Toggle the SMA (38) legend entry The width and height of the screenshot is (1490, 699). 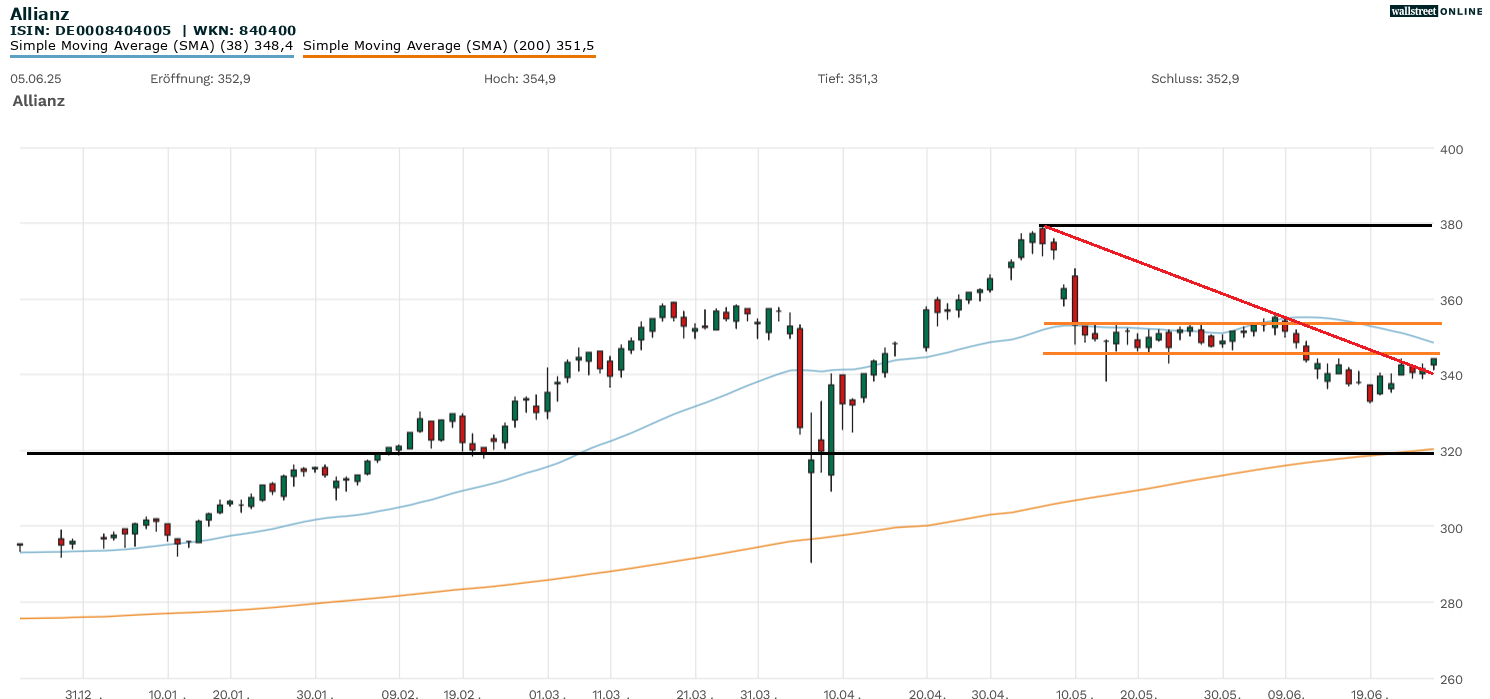click(x=151, y=46)
